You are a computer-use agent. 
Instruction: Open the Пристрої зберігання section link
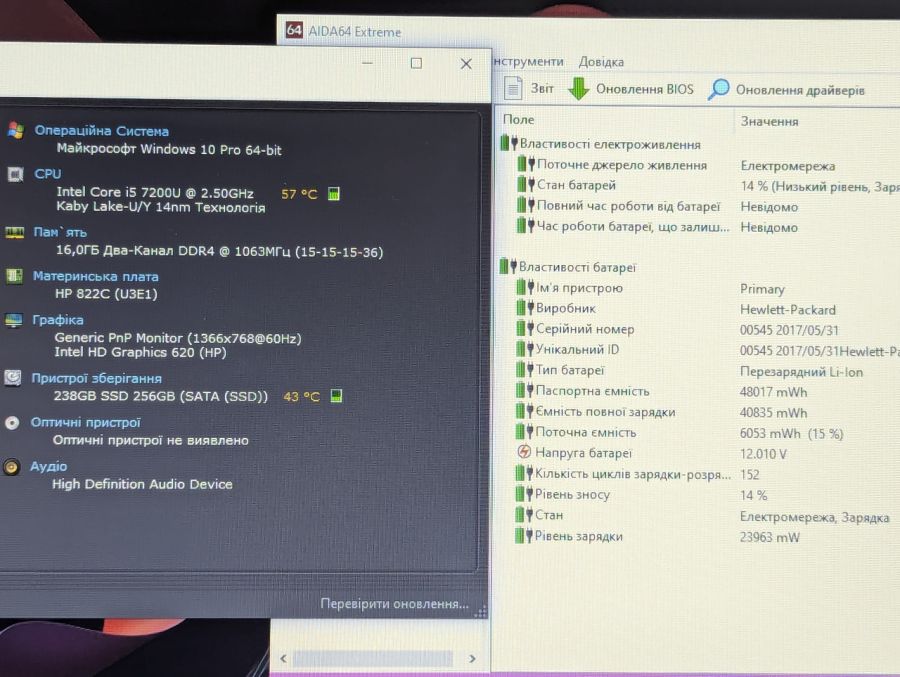[x=96, y=378]
